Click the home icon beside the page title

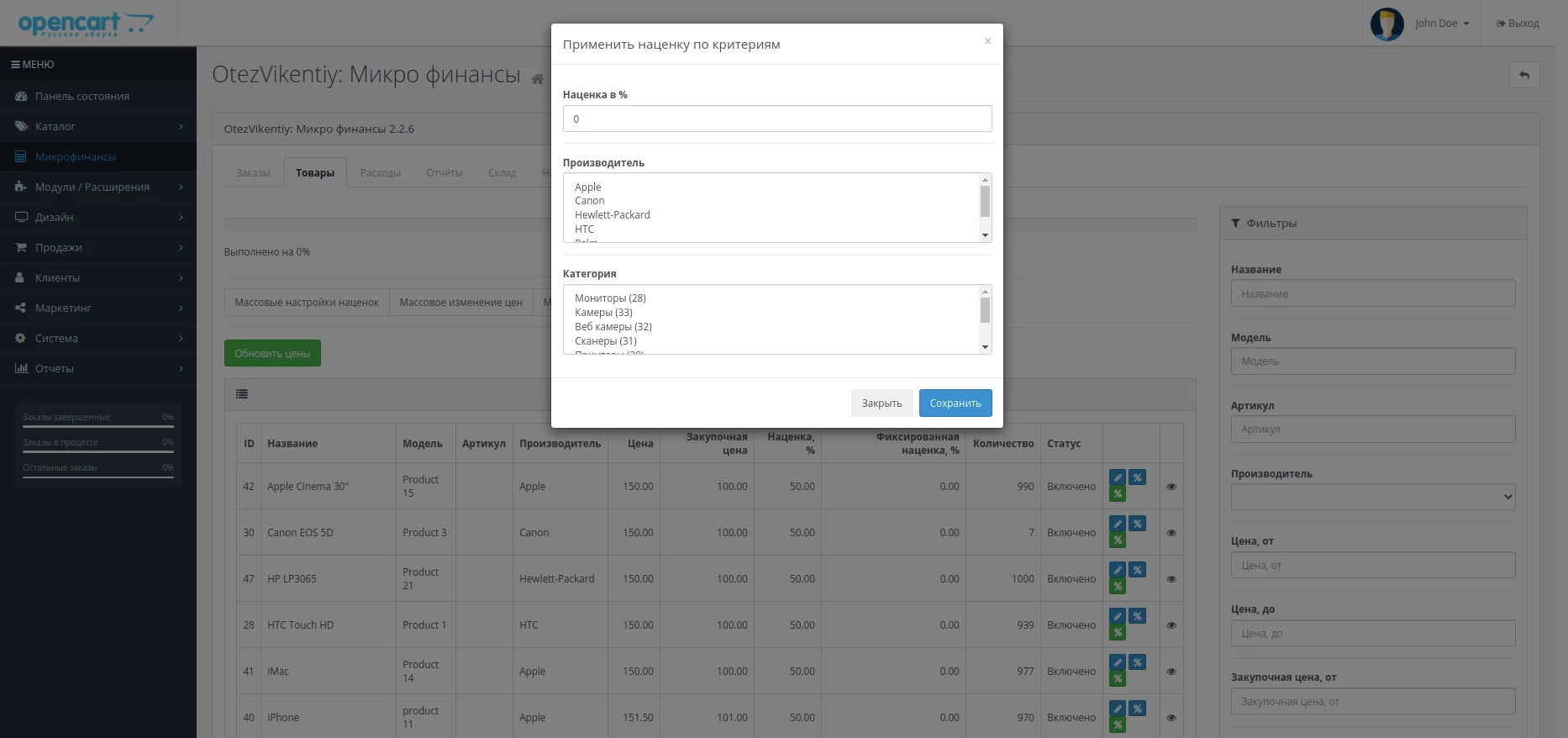[537, 79]
